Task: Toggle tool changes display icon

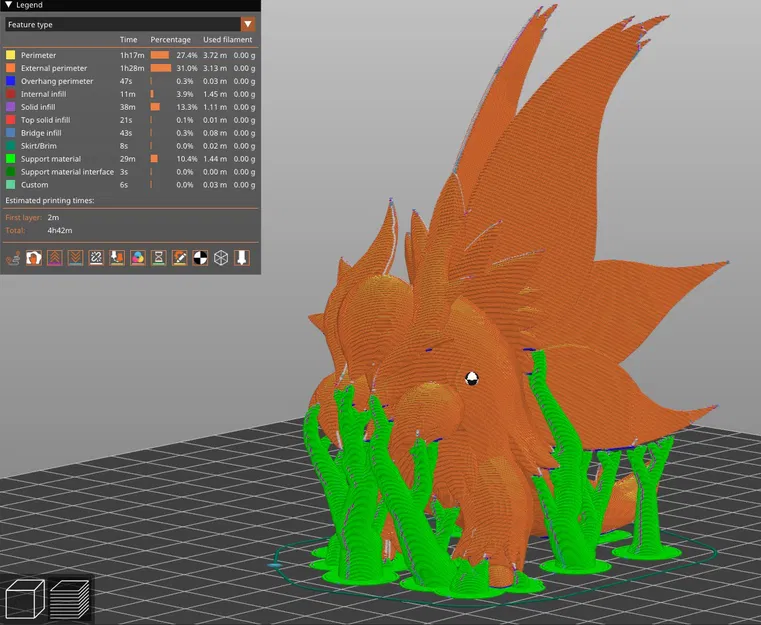Action: pyautogui.click(x=117, y=258)
